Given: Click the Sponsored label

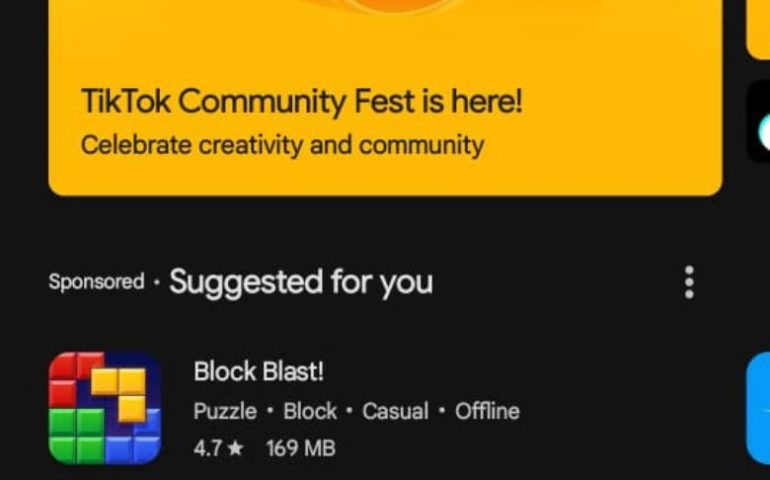Looking at the screenshot, I should (96, 282).
